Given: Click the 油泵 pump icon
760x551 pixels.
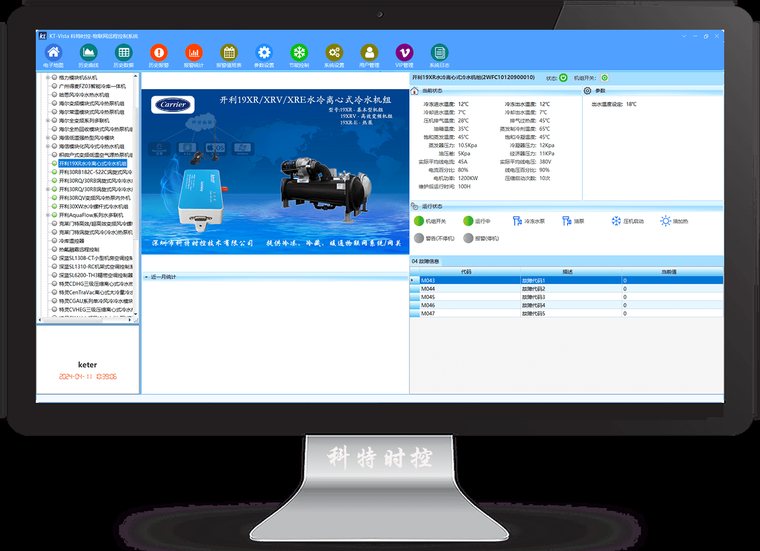Looking at the screenshot, I should [x=566, y=221].
